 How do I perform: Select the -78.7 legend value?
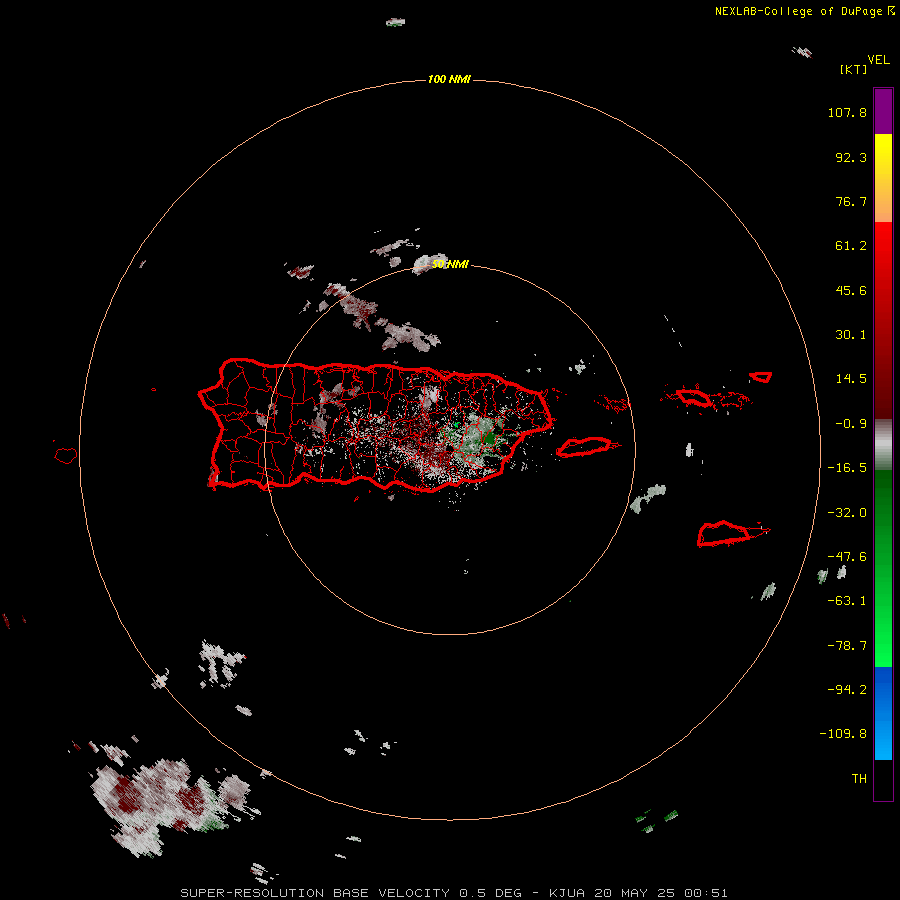pyautogui.click(x=847, y=646)
